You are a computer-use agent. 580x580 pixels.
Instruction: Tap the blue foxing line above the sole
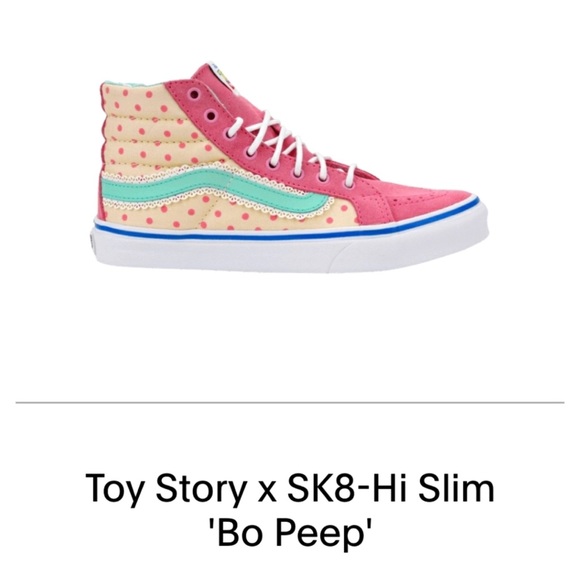click(x=287, y=230)
